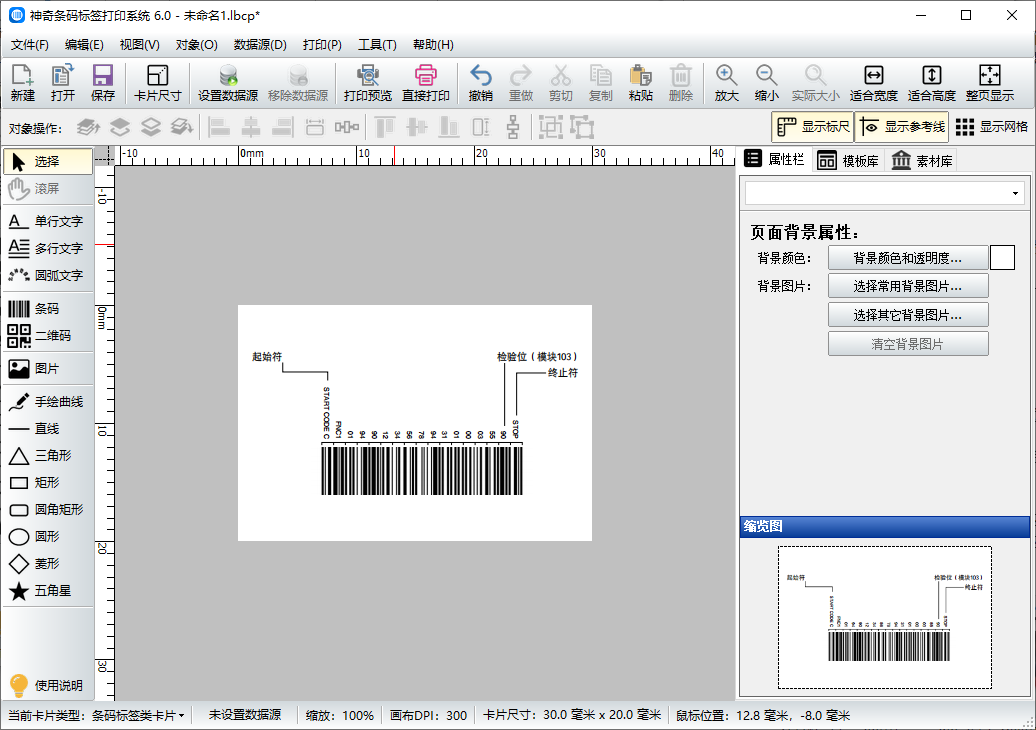Undo last action with 撤销
Image resolution: width=1036 pixels, height=730 pixels.
point(480,83)
